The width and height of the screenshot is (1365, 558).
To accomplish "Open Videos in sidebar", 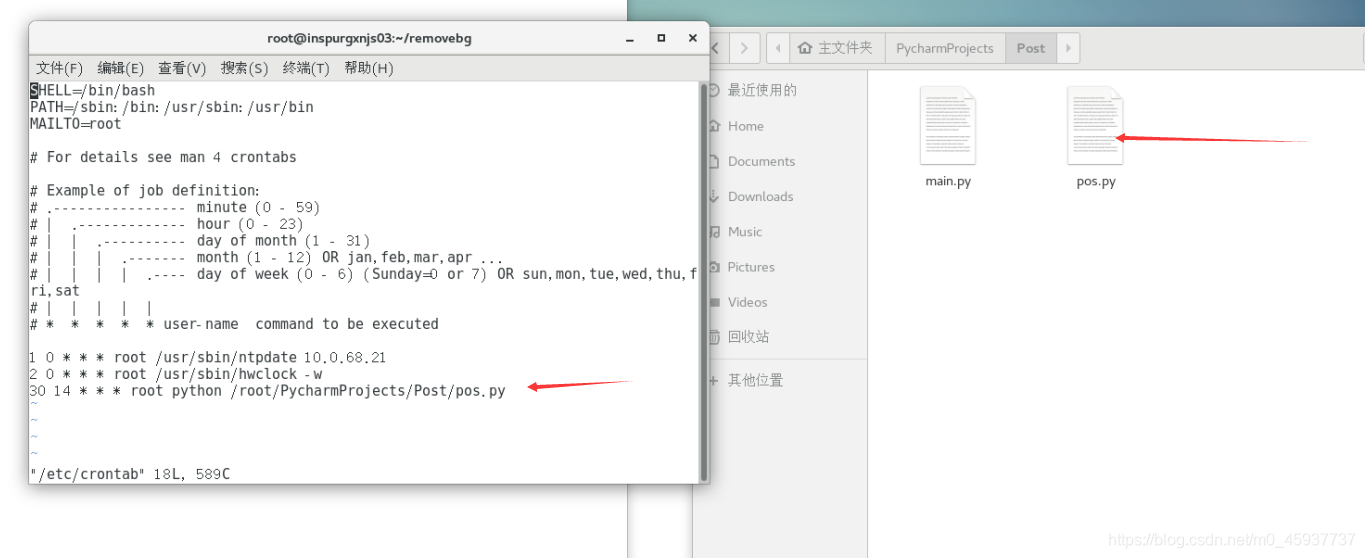I will (x=747, y=302).
